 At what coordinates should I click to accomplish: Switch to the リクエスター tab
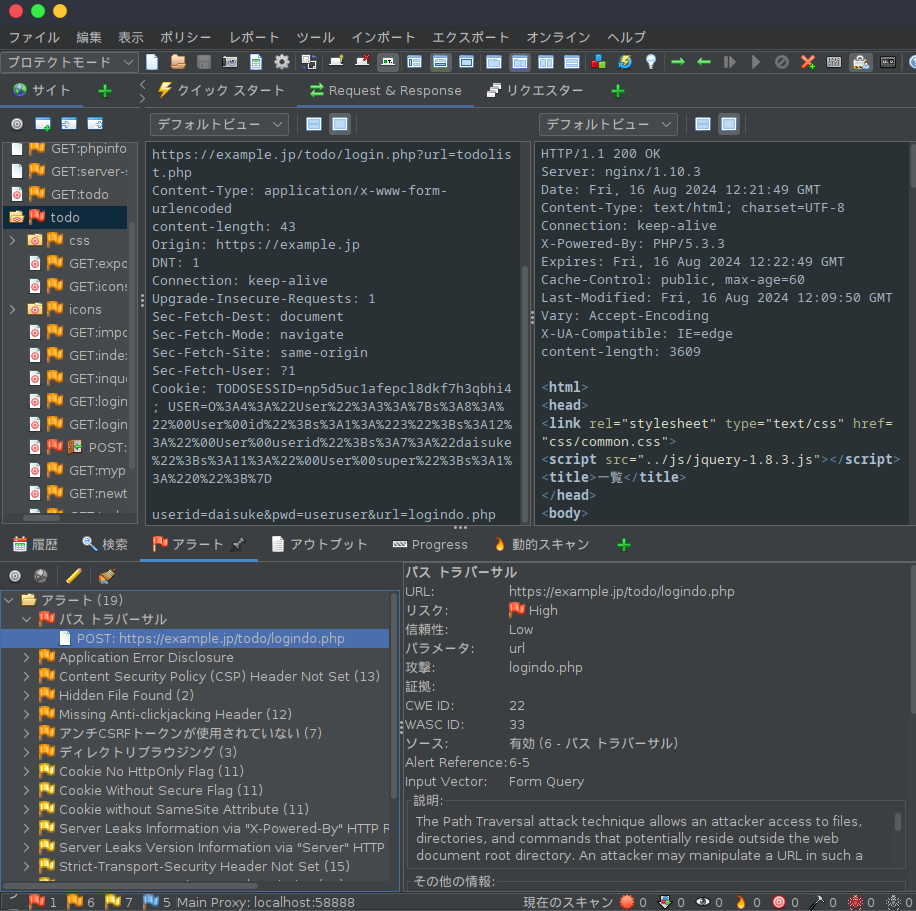point(535,91)
